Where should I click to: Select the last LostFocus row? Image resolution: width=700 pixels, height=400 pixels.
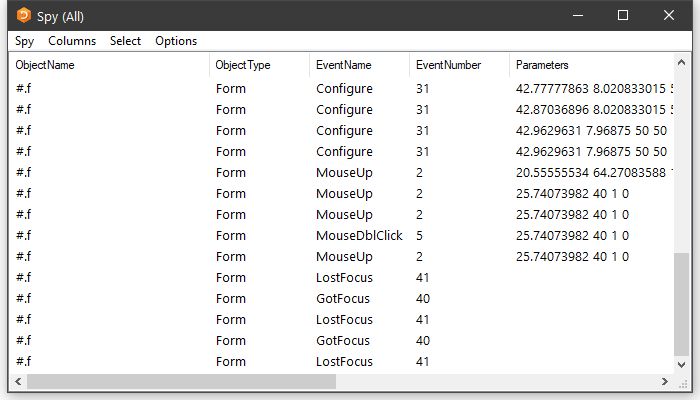point(344,362)
